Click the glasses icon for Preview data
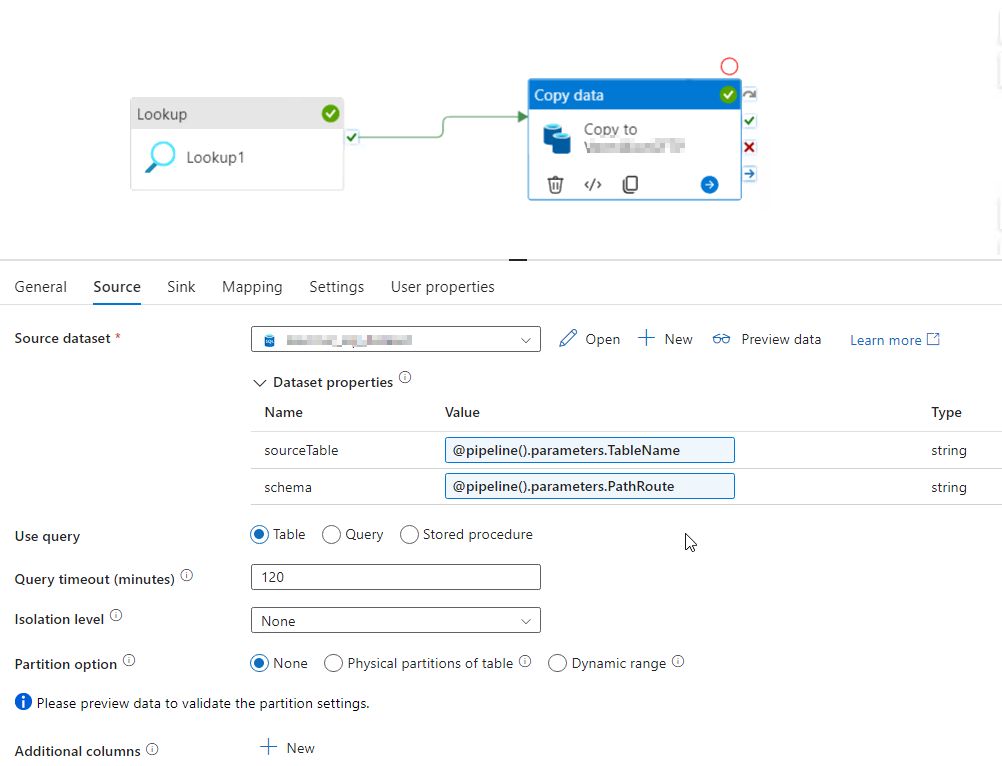 pyautogui.click(x=721, y=339)
